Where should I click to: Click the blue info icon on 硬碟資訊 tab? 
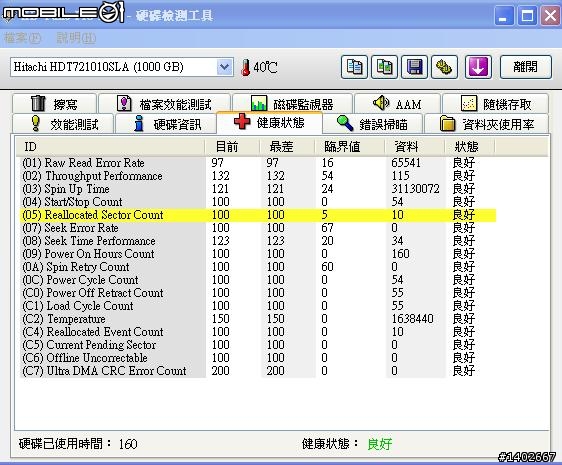click(139, 123)
